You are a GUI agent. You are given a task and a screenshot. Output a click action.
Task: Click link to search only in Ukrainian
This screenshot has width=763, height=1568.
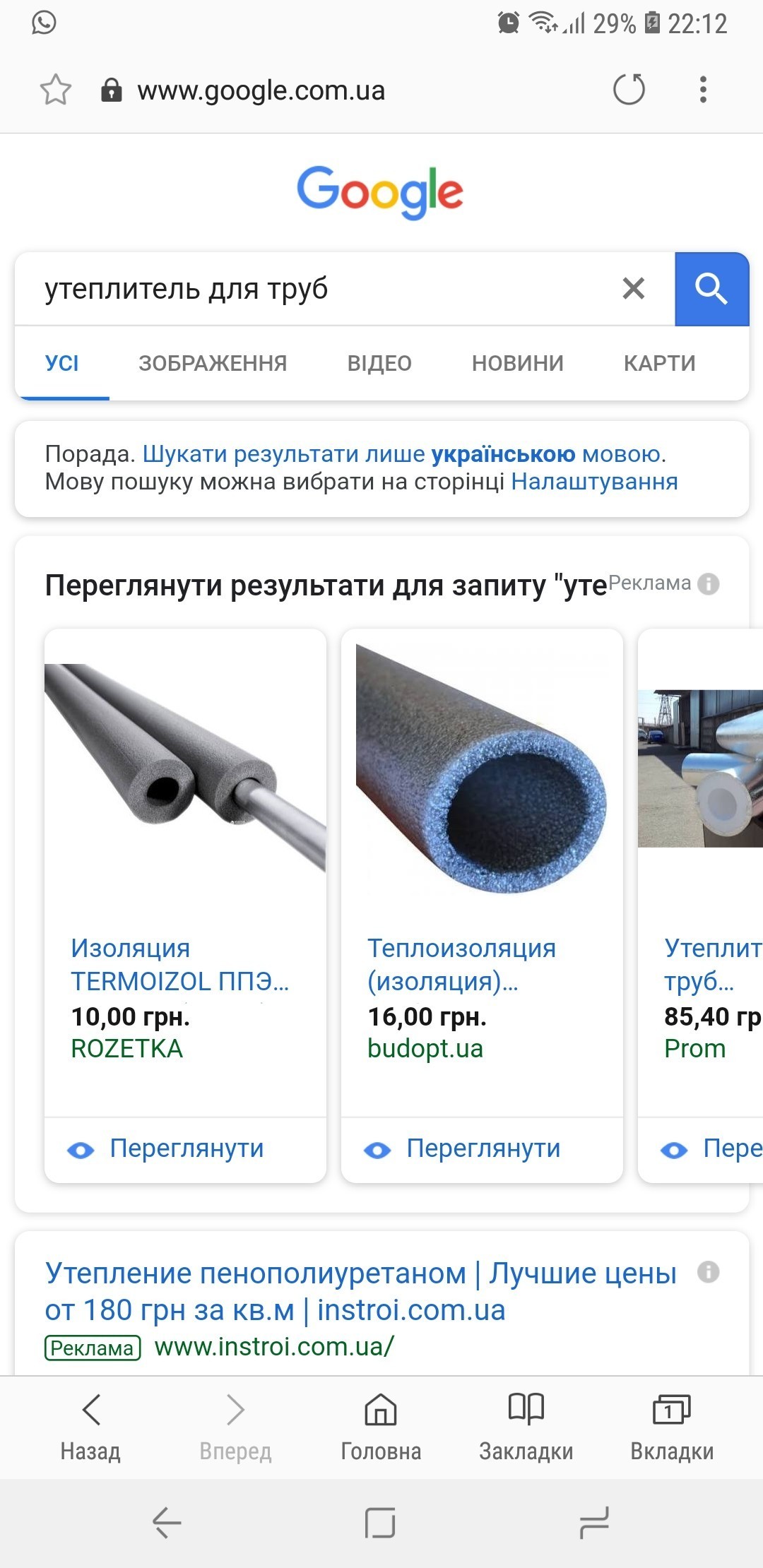coord(404,453)
